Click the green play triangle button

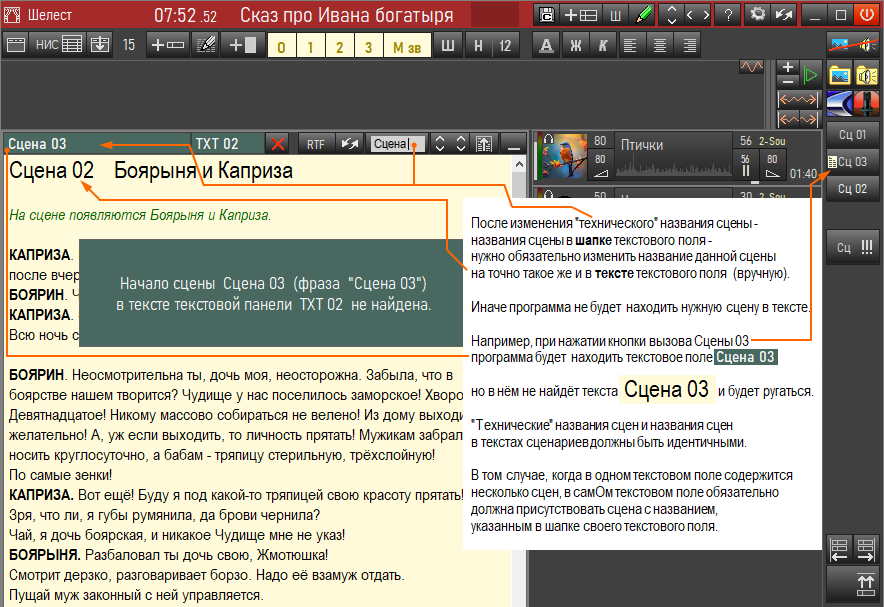[810, 75]
